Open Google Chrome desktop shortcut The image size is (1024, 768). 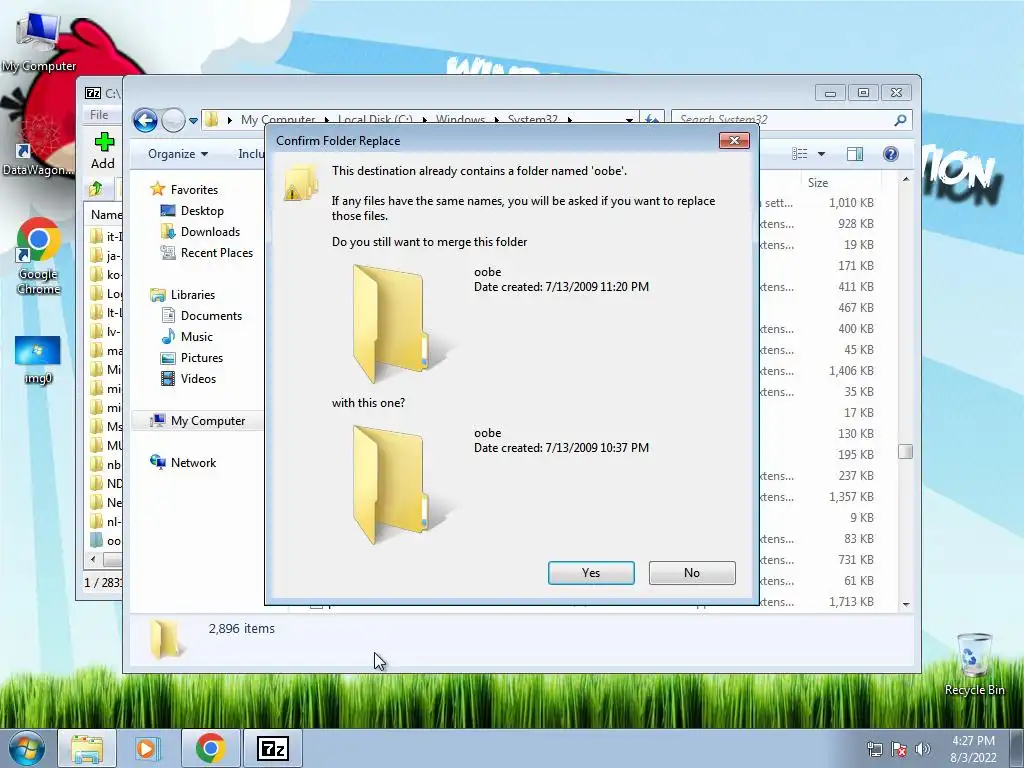click(x=39, y=256)
